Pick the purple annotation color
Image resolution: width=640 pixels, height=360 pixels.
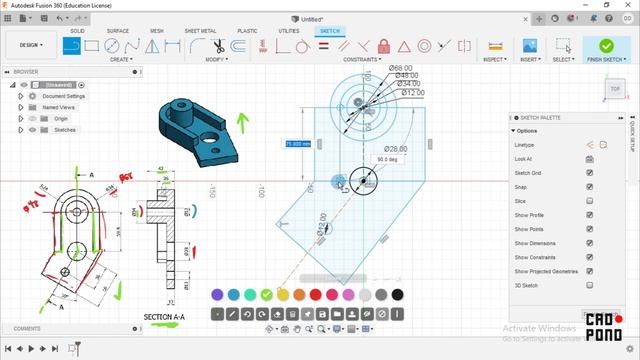tap(217, 294)
